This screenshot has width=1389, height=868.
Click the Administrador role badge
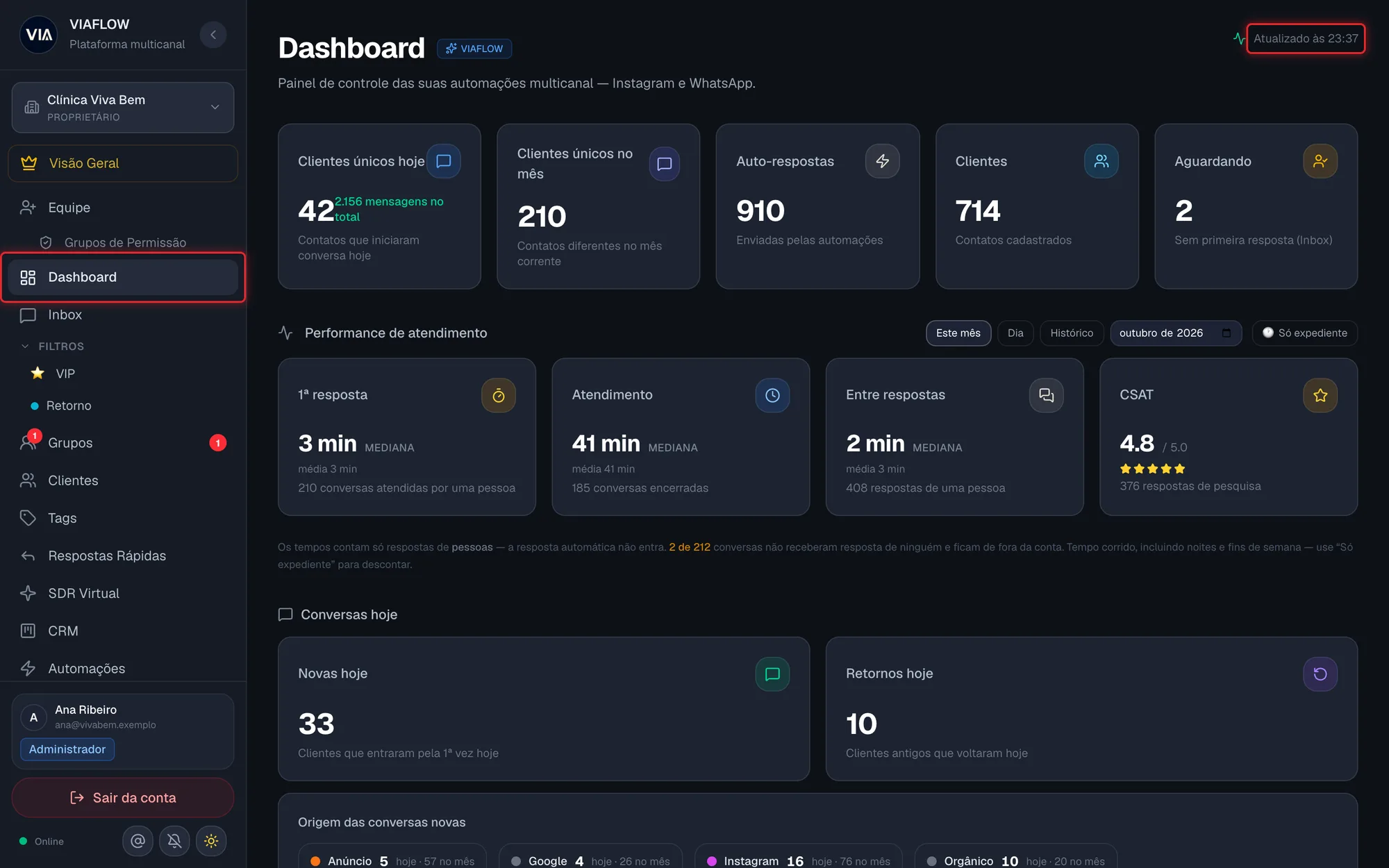[67, 749]
